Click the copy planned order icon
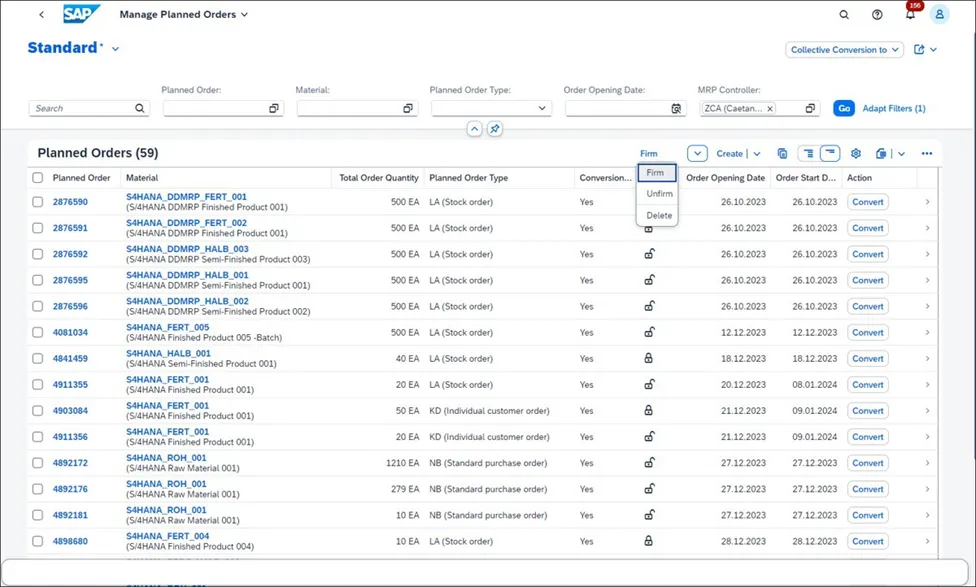This screenshot has height=587, width=976. (x=782, y=153)
